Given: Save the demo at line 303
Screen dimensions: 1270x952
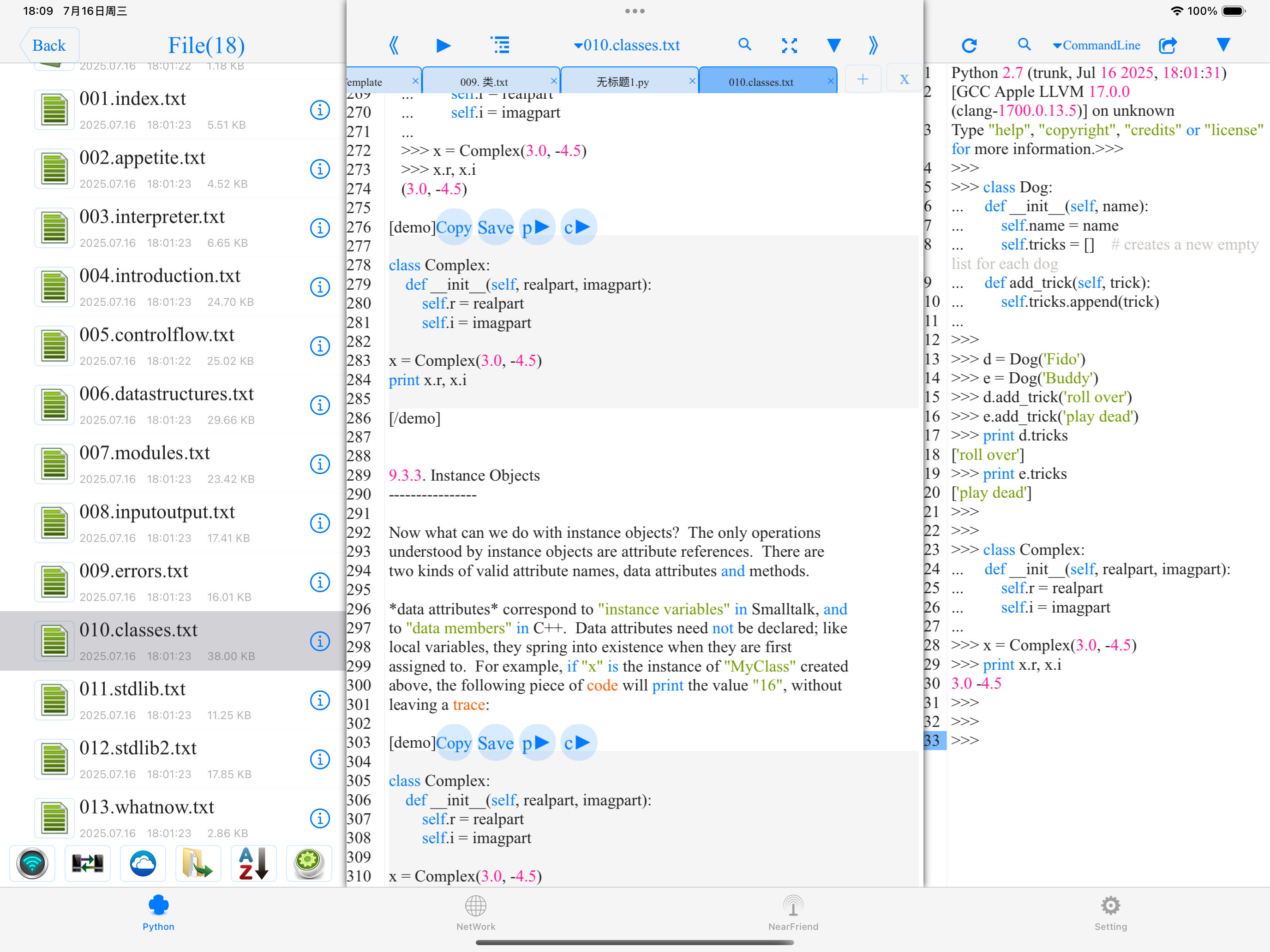Looking at the screenshot, I should (496, 743).
